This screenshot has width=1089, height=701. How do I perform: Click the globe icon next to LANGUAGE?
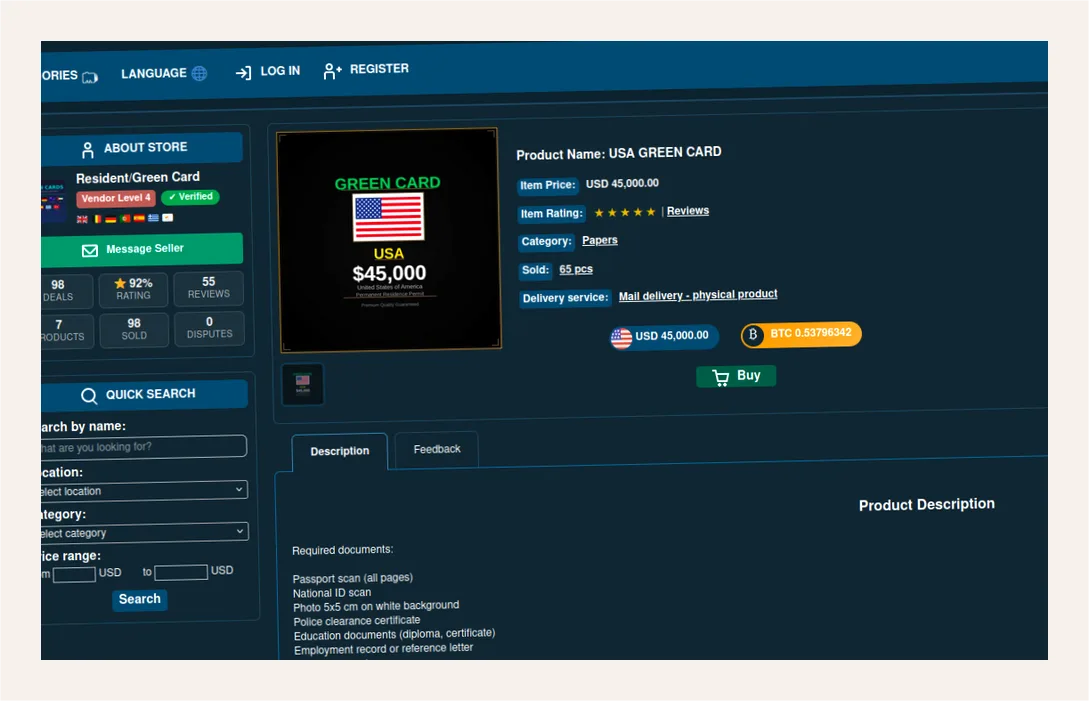[199, 73]
